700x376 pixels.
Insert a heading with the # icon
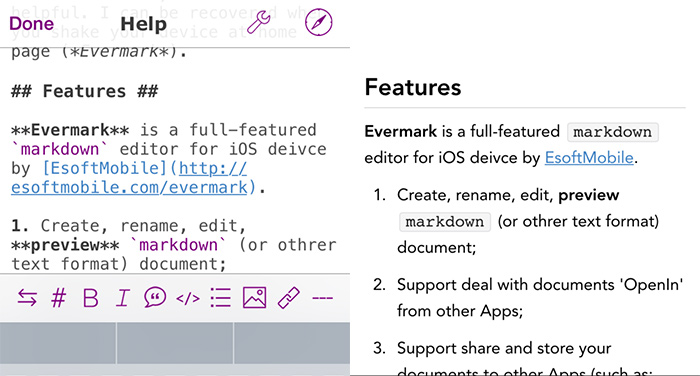[x=58, y=298]
